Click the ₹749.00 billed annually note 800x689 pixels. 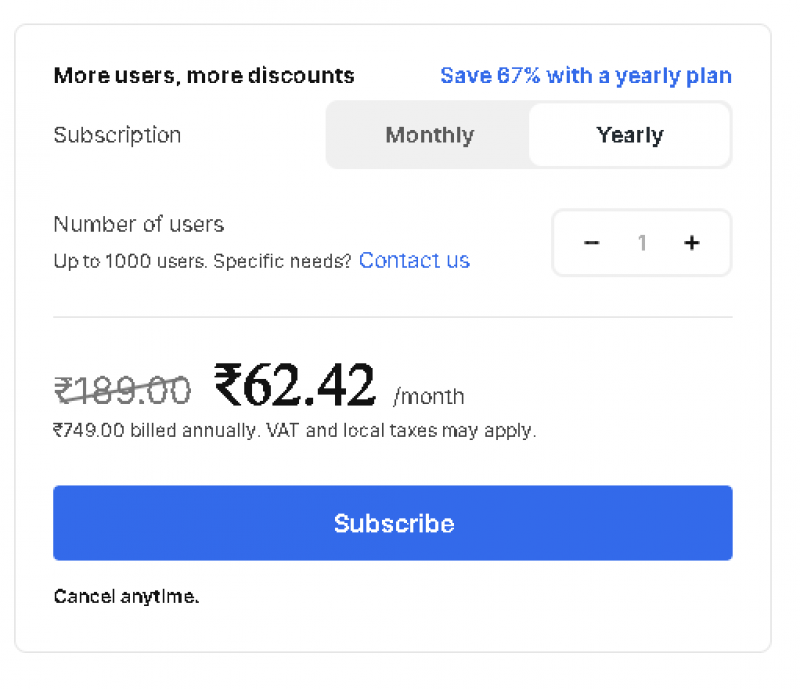coord(295,430)
